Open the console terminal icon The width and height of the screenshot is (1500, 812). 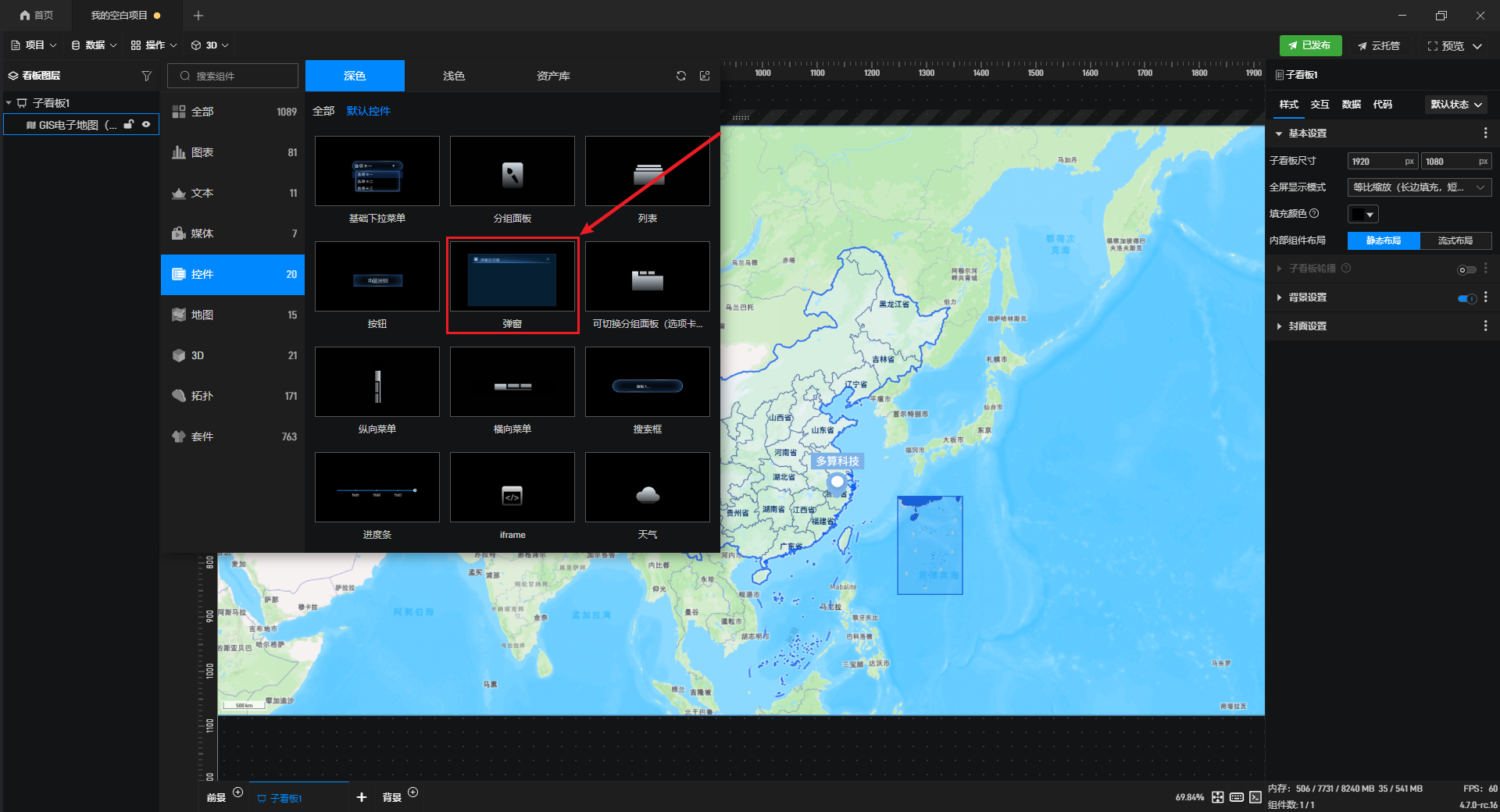tap(1255, 797)
